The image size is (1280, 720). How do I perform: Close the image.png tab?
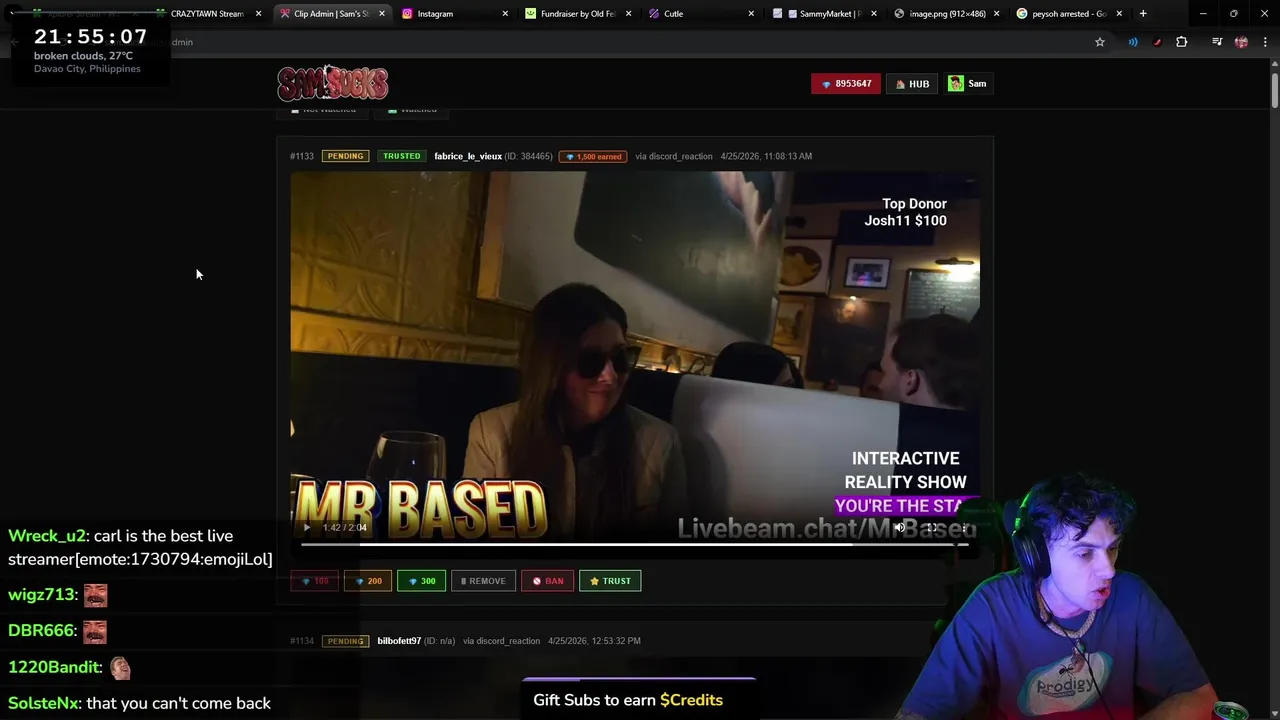coord(996,14)
